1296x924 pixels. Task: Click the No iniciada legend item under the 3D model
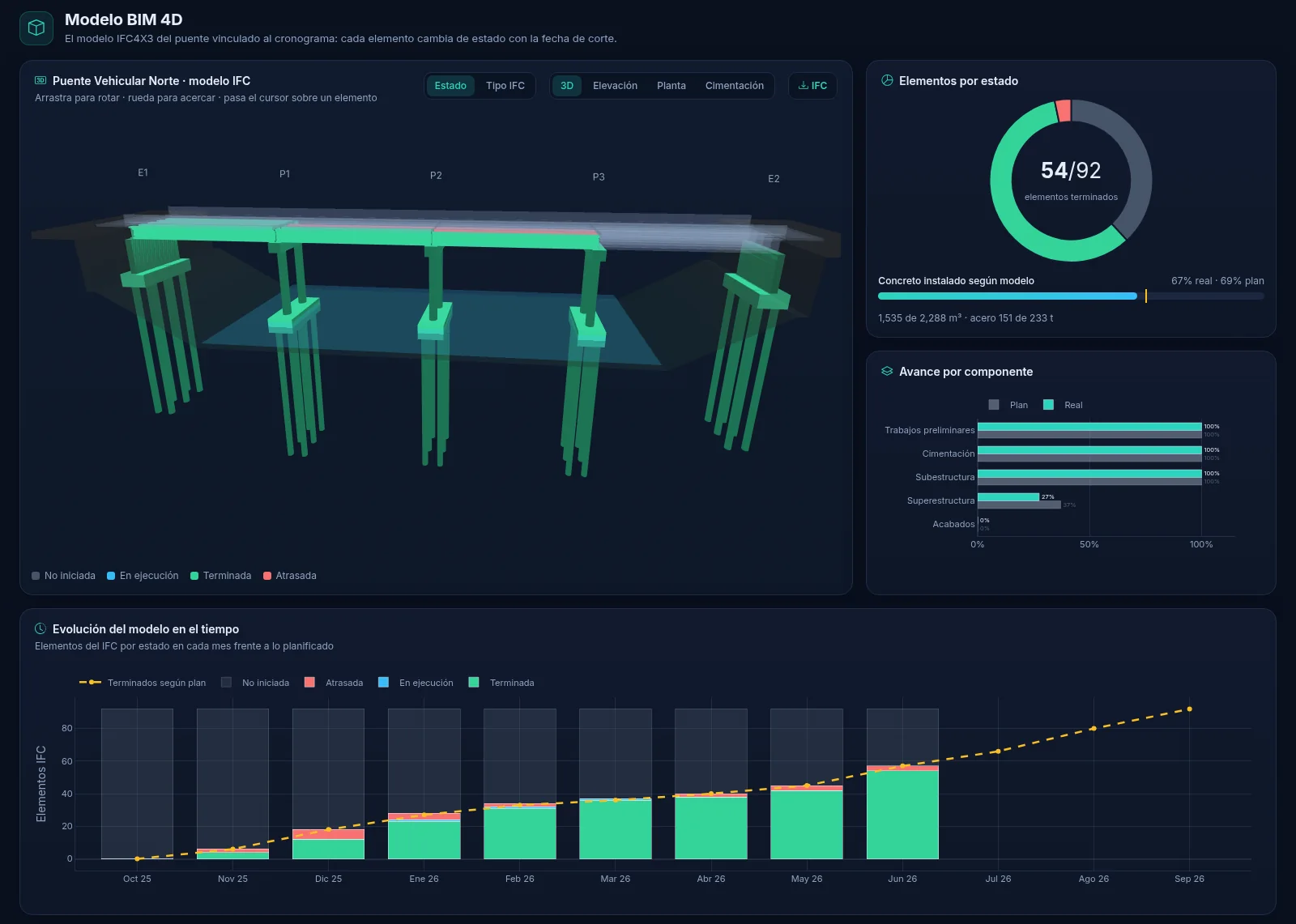pos(63,576)
